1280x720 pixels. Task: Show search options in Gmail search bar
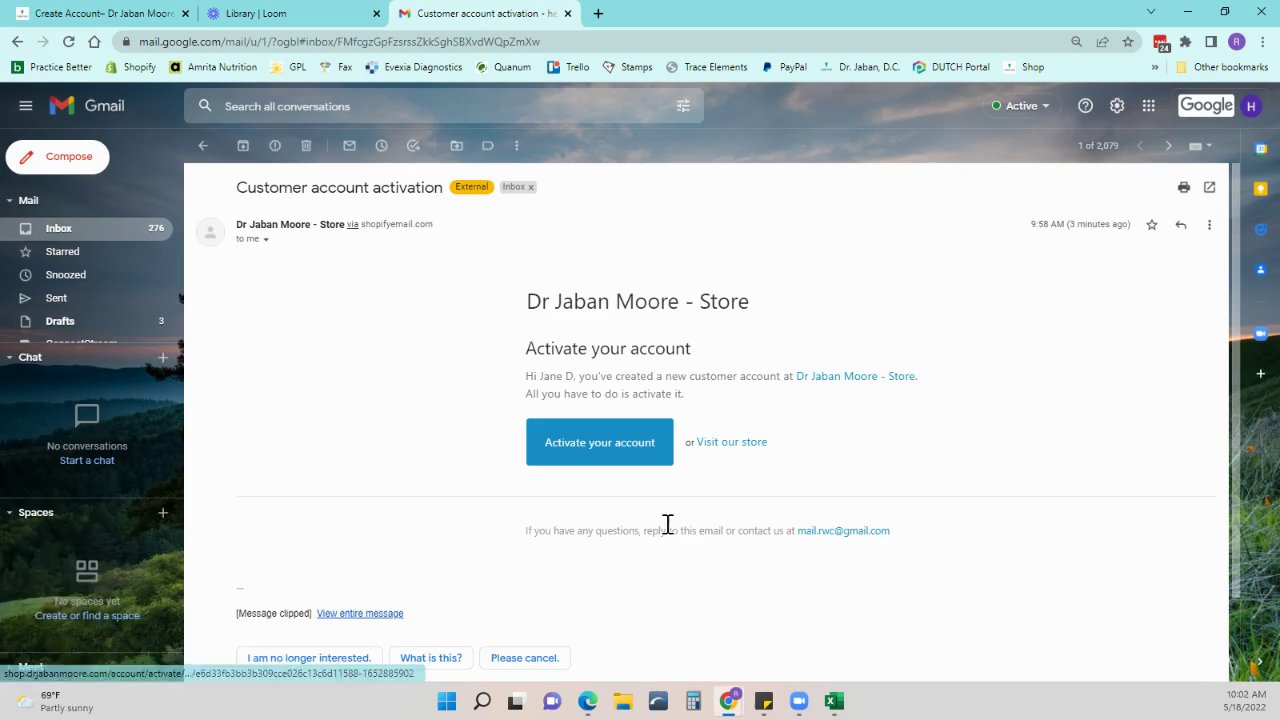tap(683, 106)
